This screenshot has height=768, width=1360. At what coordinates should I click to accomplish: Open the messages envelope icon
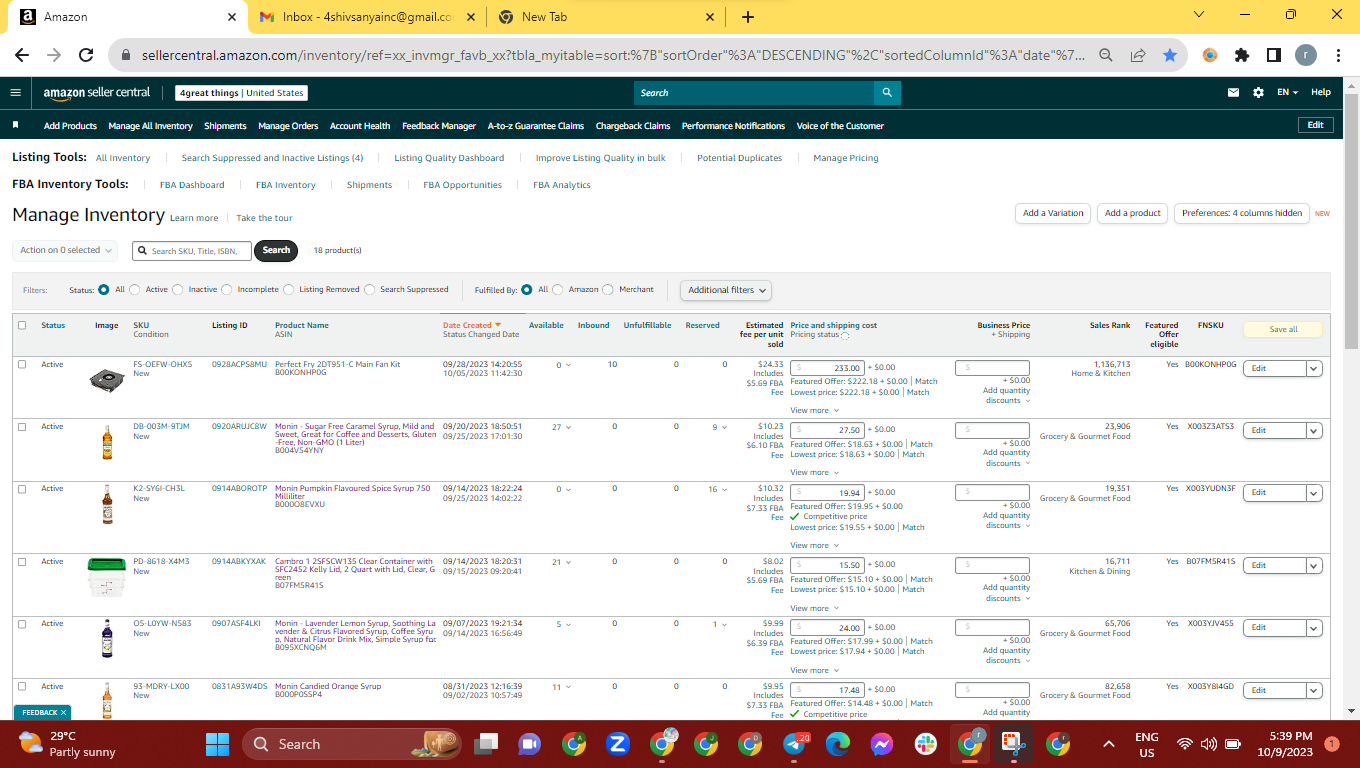coord(1234,93)
